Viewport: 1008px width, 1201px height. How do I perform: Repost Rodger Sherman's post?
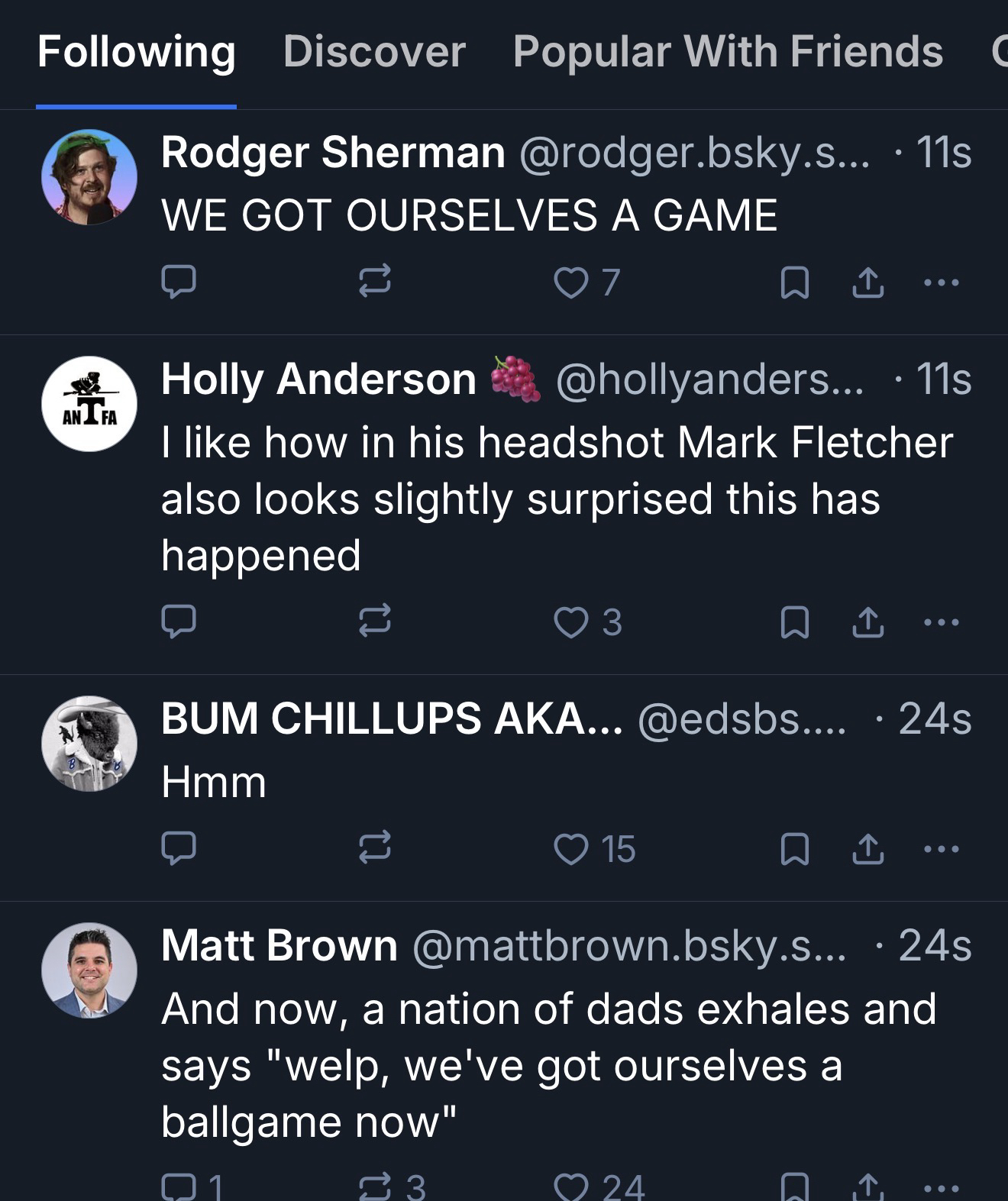(x=375, y=282)
